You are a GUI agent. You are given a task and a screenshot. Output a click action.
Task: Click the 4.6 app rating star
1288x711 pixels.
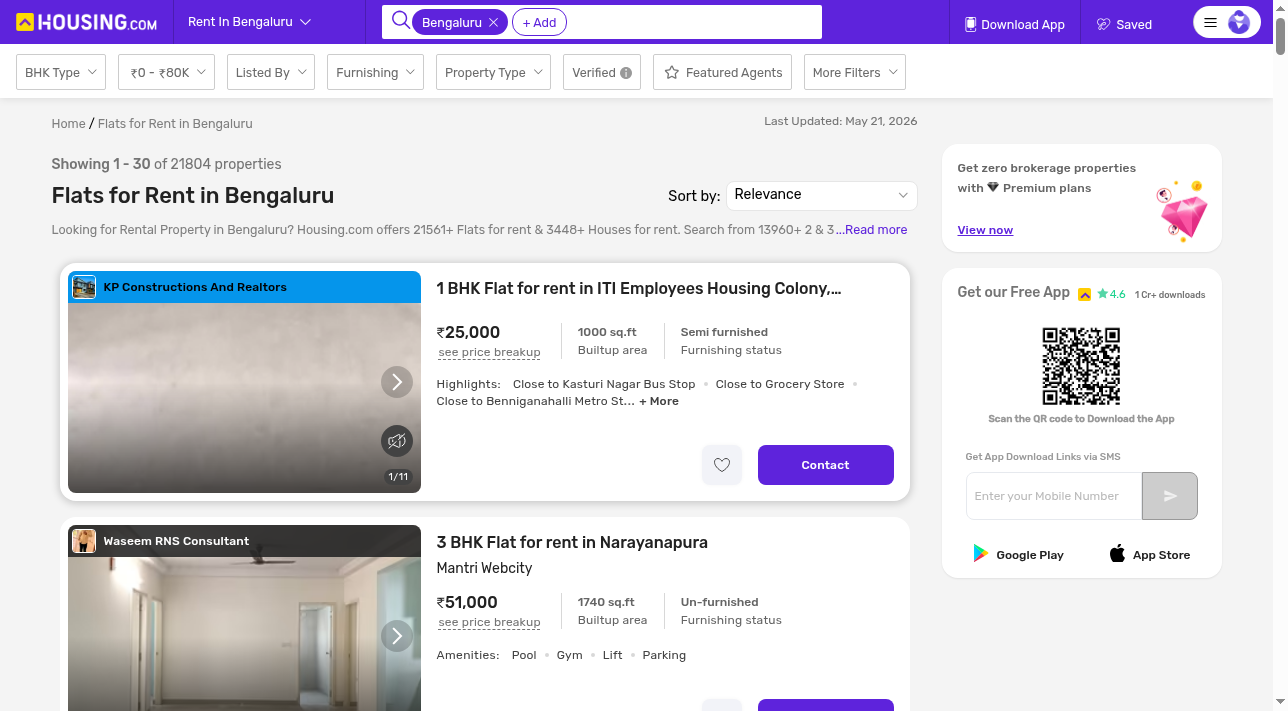[x=1103, y=294]
